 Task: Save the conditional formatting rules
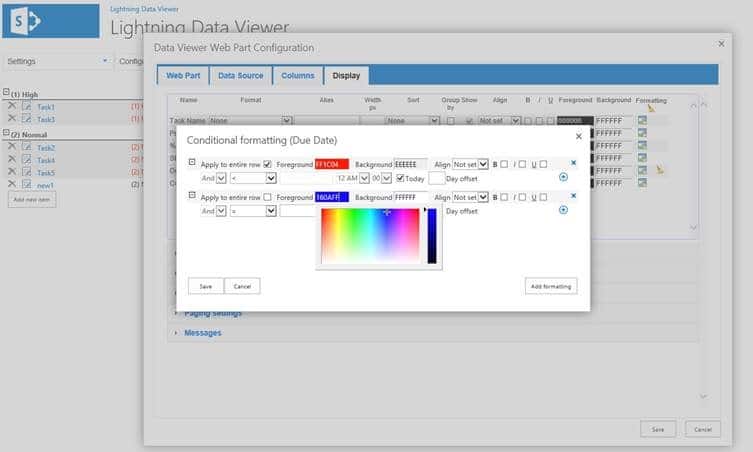click(206, 286)
